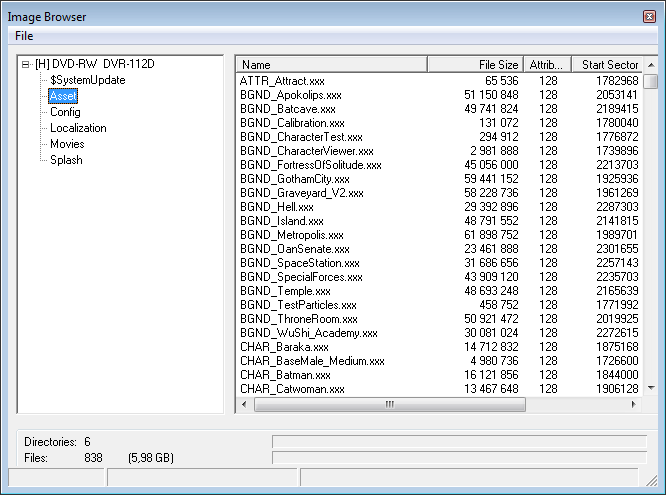Select file BGND_ThroneRoom.xxx
666x495 pixels.
[x=299, y=319]
